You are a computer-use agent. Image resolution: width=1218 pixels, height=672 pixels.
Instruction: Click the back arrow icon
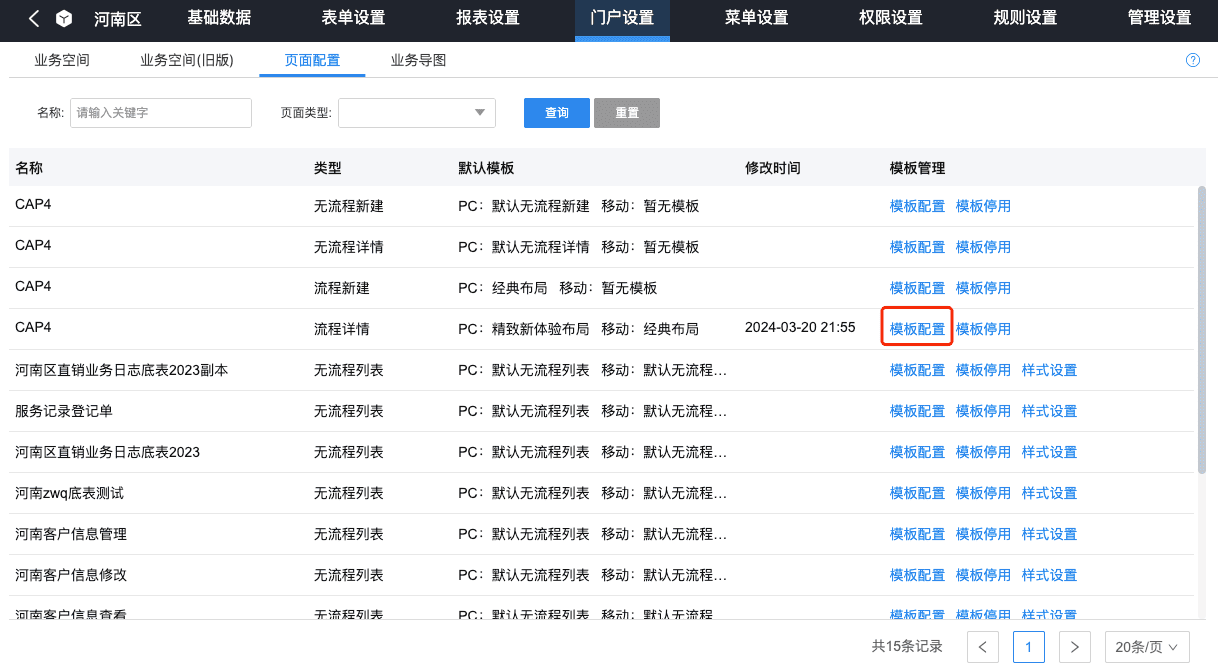pos(34,18)
